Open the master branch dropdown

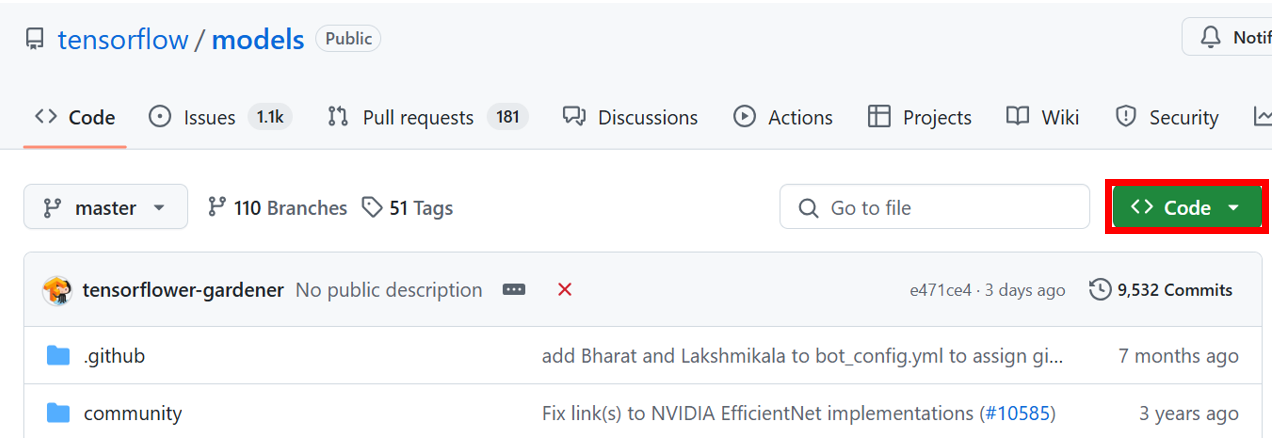pyautogui.click(x=106, y=207)
